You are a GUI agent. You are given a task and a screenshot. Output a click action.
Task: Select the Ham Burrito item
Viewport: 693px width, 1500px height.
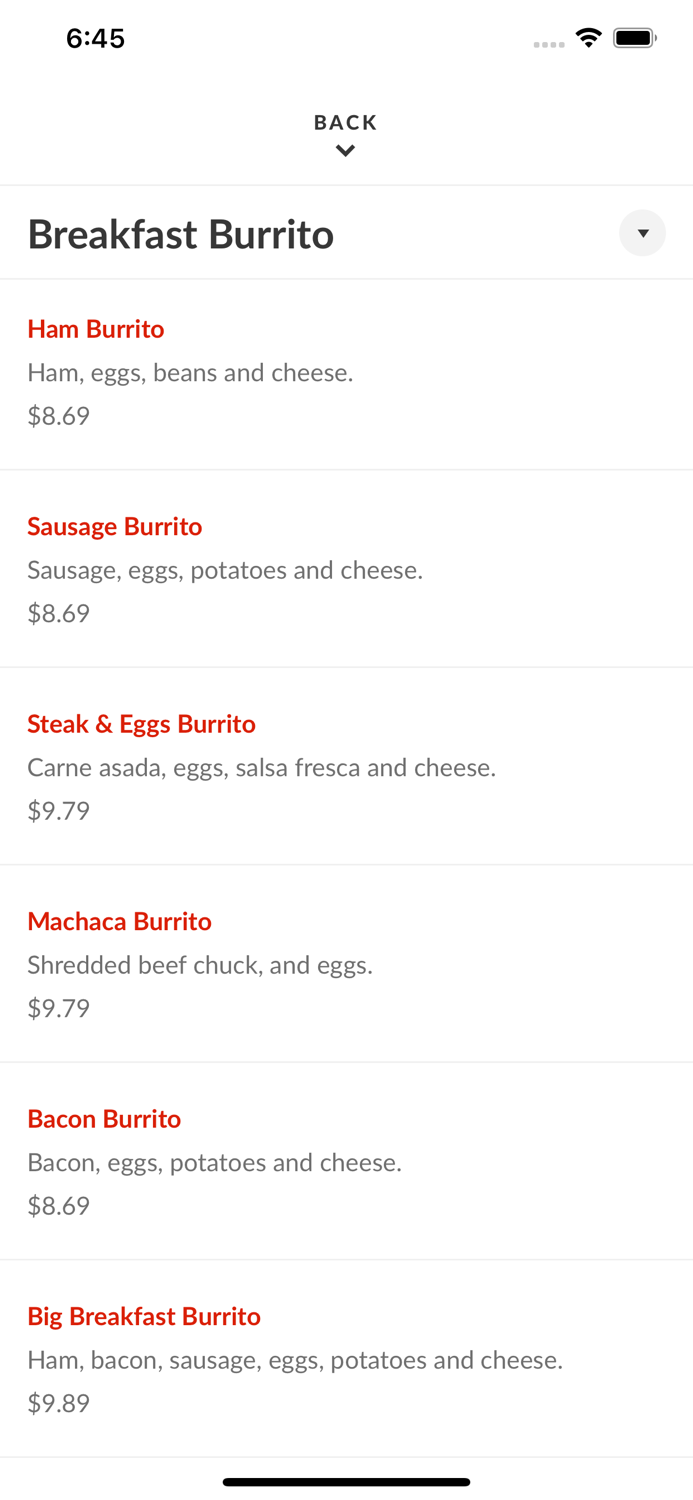(96, 329)
